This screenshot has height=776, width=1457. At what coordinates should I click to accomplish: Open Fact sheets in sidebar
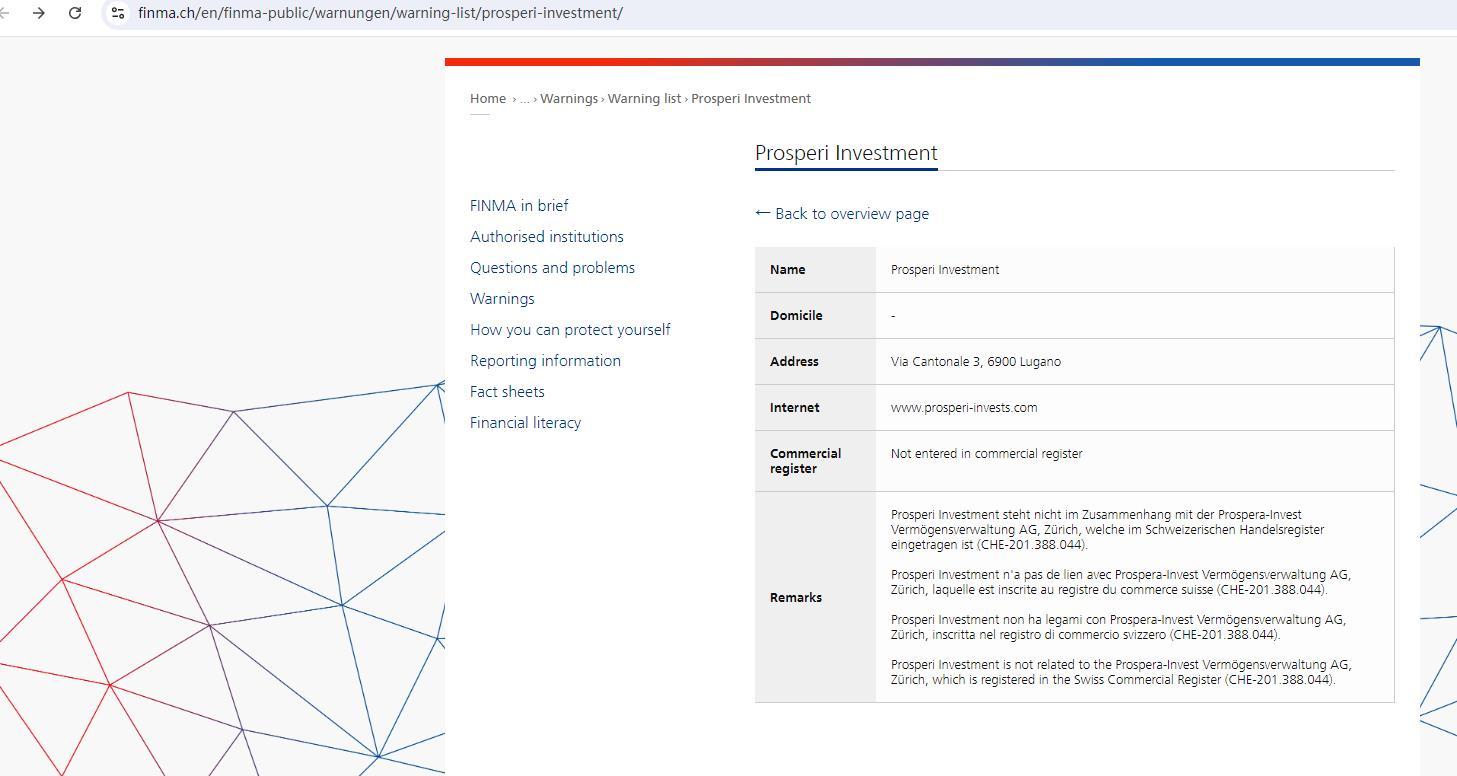[x=507, y=391]
